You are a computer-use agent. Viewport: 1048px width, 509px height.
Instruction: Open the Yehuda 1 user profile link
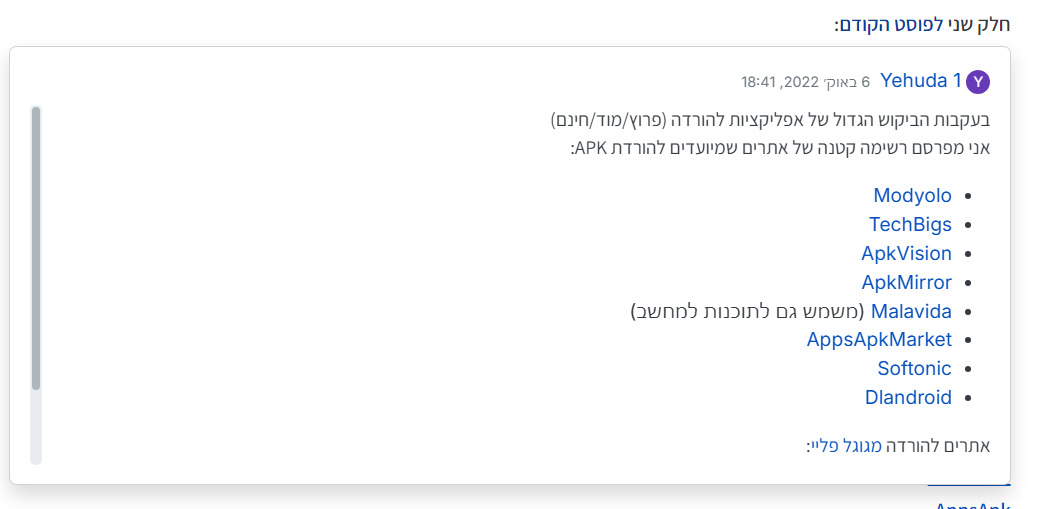point(920,81)
